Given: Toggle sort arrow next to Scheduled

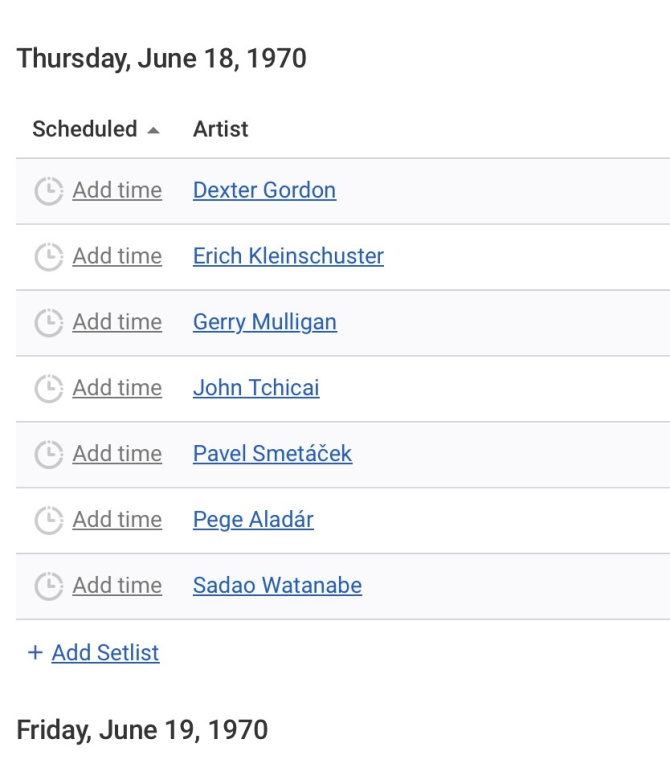Looking at the screenshot, I should click(x=154, y=131).
